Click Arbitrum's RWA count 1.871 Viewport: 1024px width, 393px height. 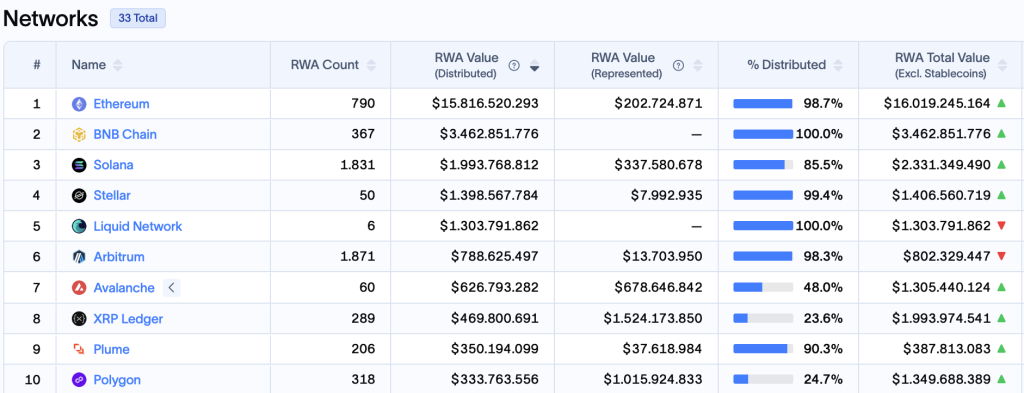point(358,257)
